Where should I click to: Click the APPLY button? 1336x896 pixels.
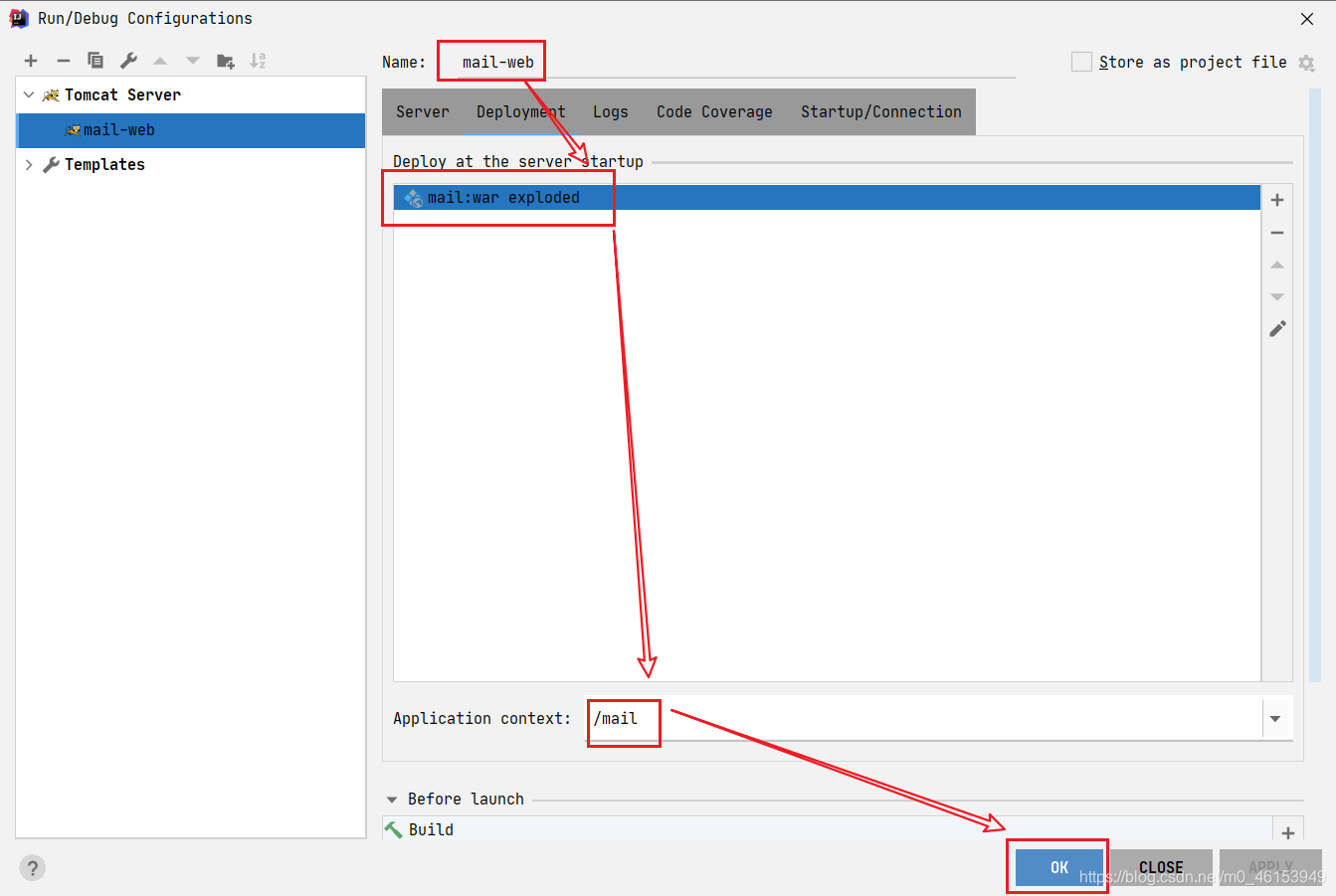point(1270,867)
